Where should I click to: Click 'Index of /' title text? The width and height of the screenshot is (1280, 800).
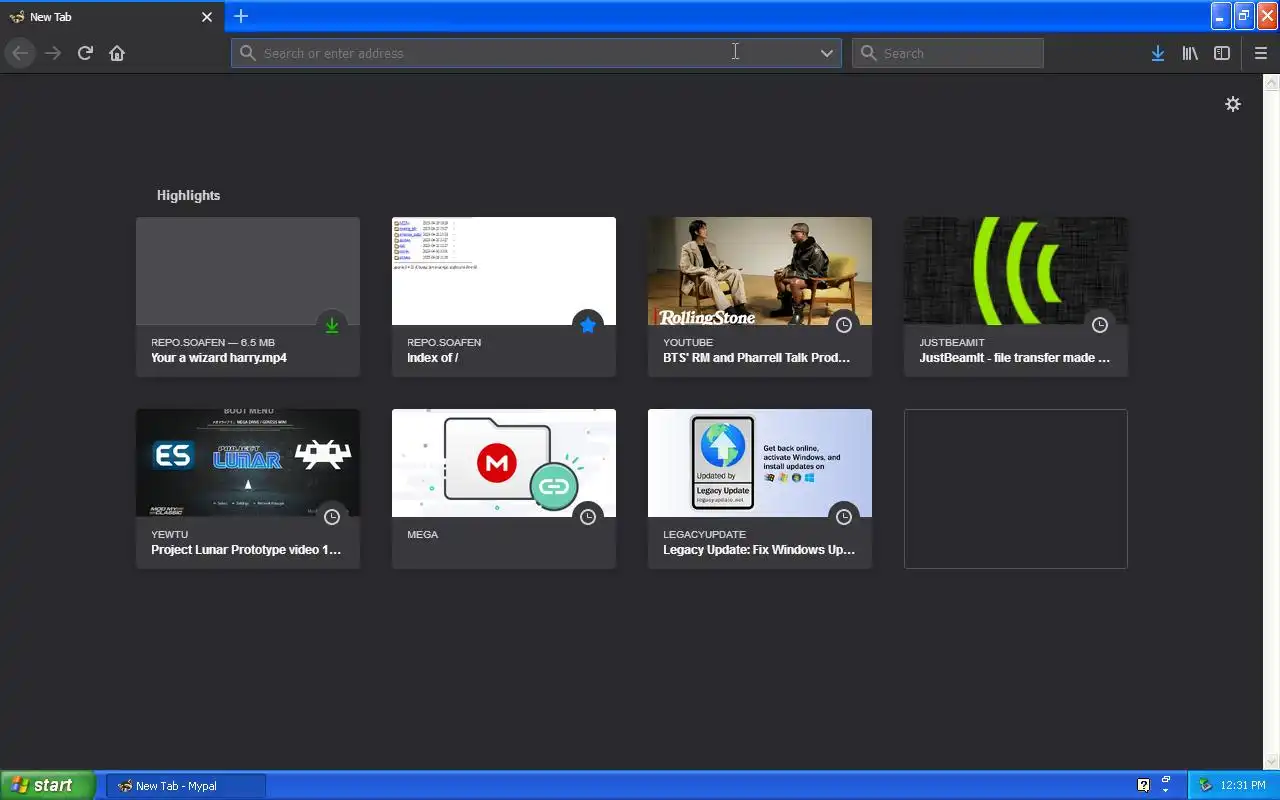point(433,358)
